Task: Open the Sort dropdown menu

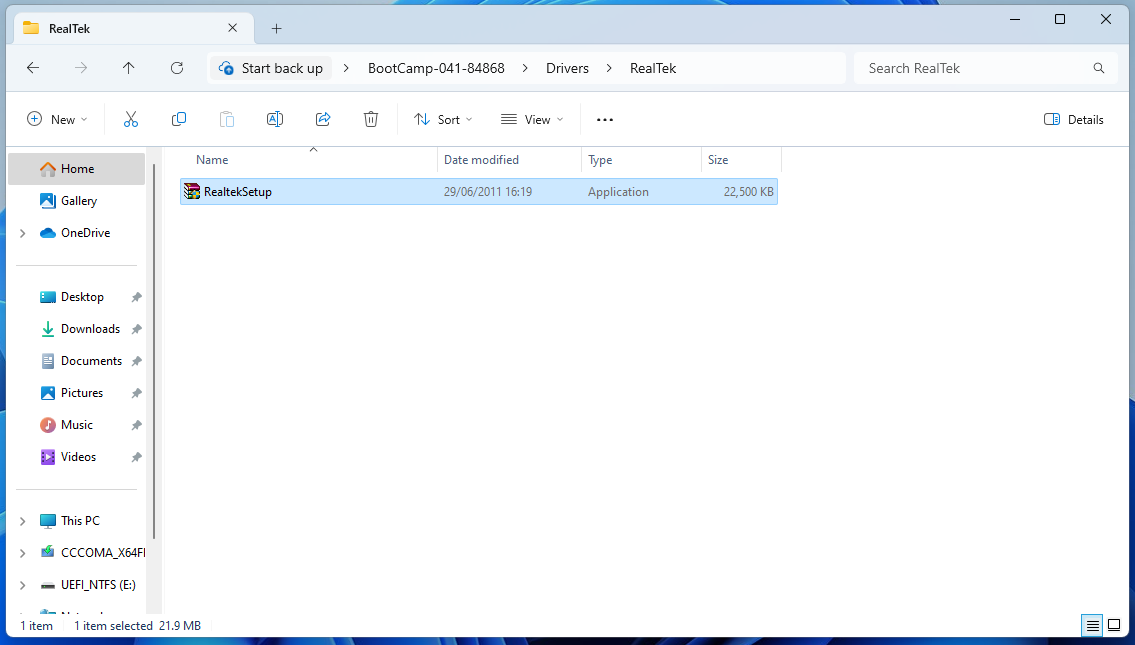Action: (443, 119)
